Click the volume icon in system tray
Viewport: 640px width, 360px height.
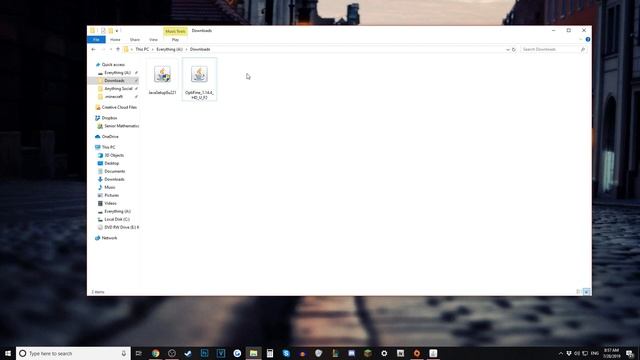577,353
